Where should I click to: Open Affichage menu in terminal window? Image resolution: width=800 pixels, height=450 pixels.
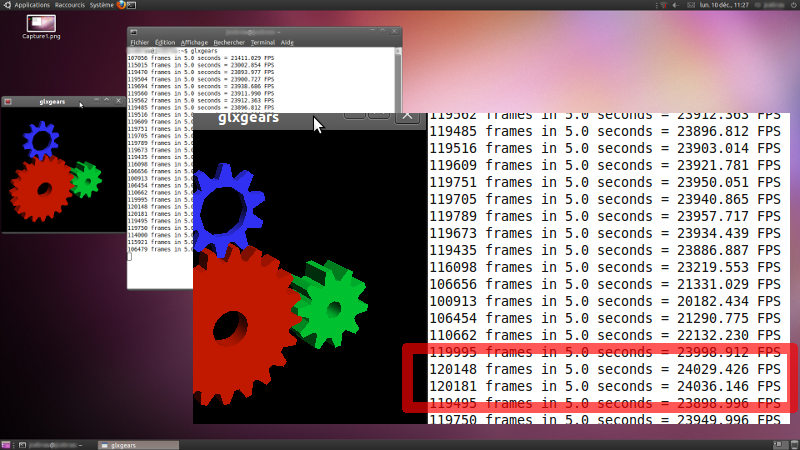point(194,42)
